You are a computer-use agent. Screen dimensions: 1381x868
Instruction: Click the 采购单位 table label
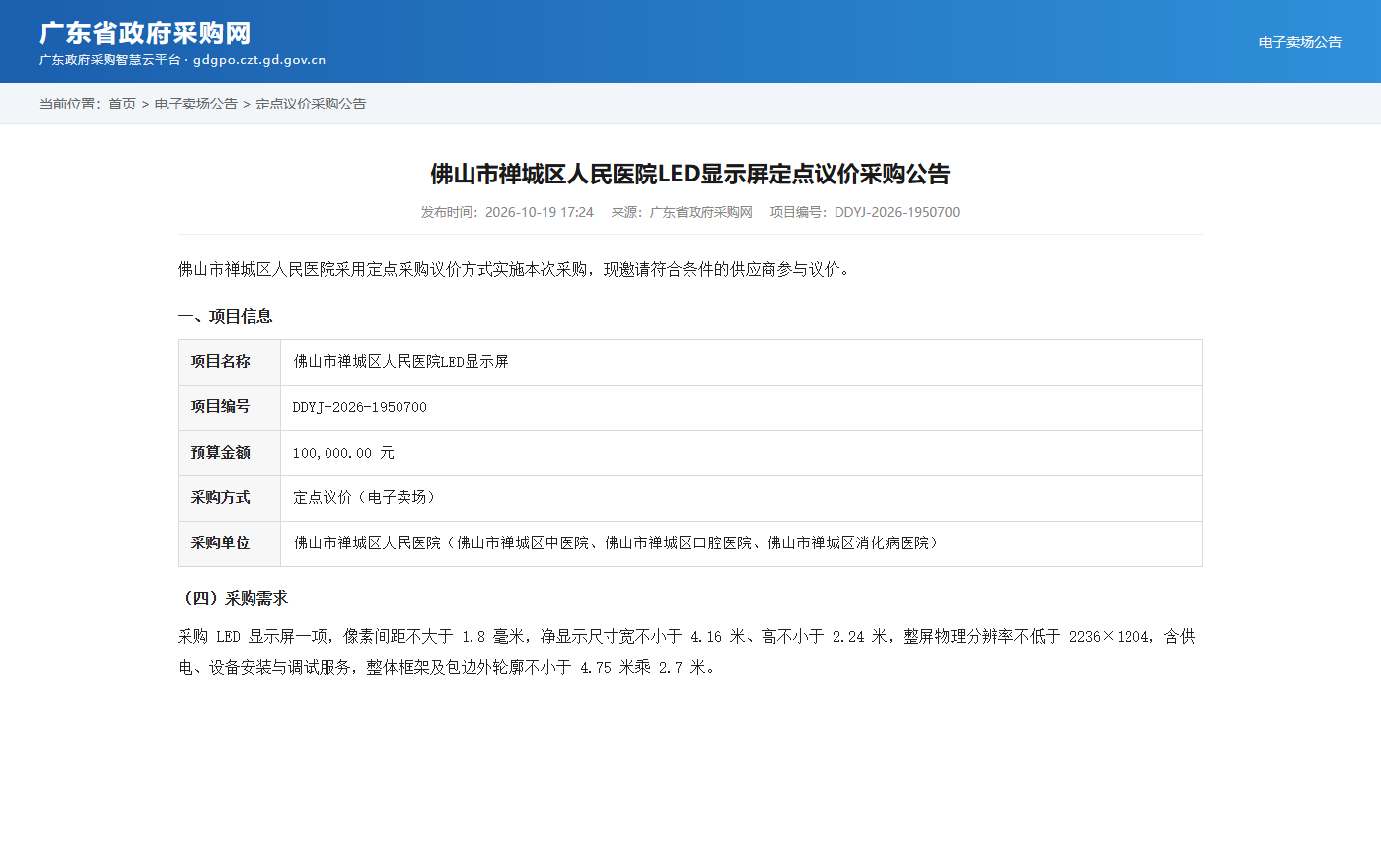221,543
